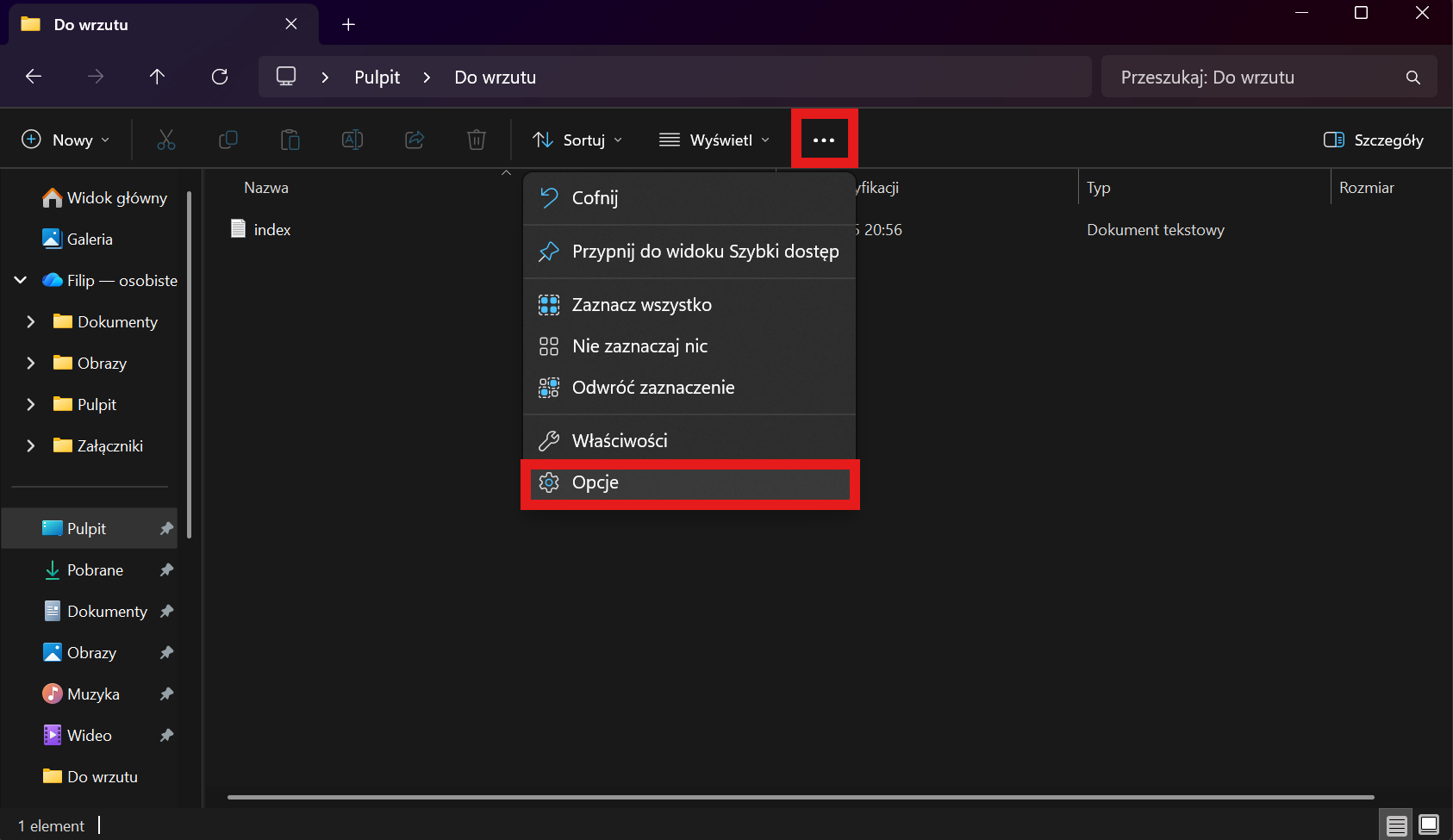The width and height of the screenshot is (1453, 840).
Task: Expand the Obrazy folder under OneDrive
Action: pyautogui.click(x=31, y=363)
